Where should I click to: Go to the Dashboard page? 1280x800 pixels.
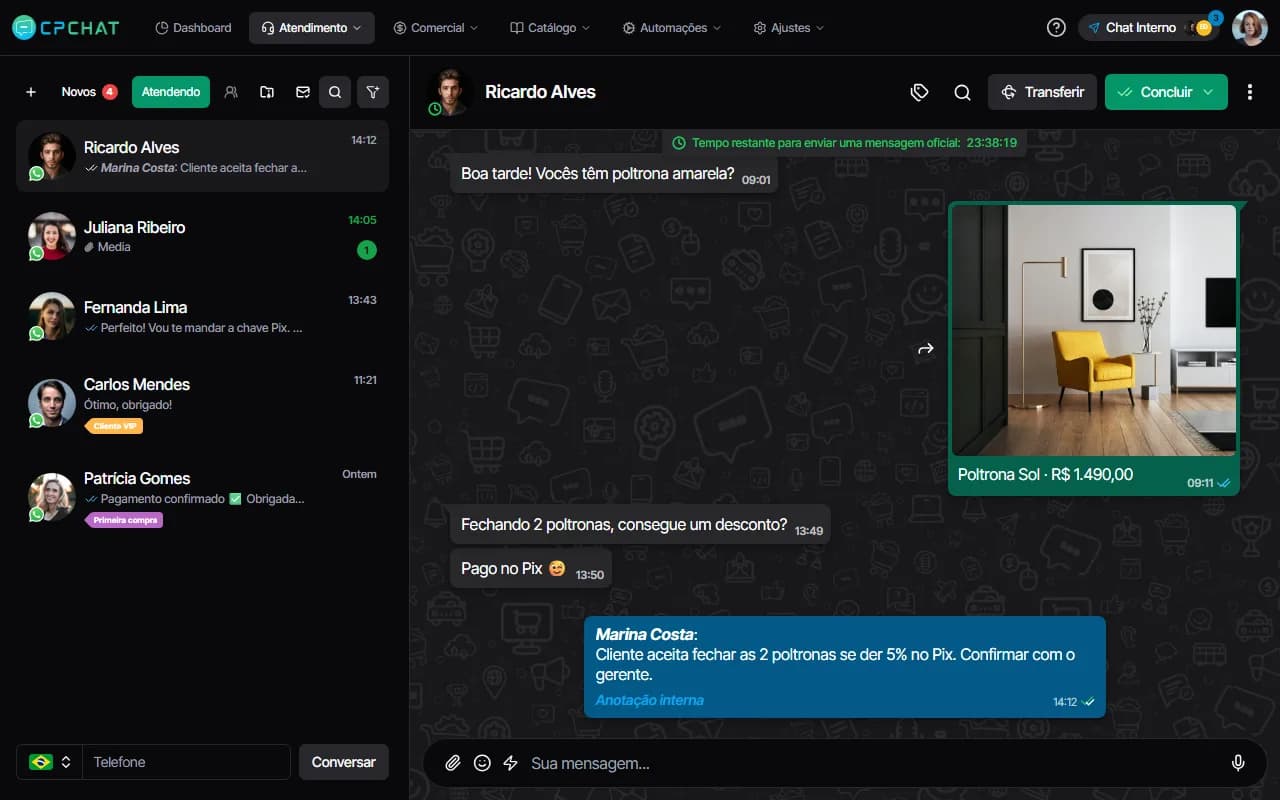pos(194,28)
